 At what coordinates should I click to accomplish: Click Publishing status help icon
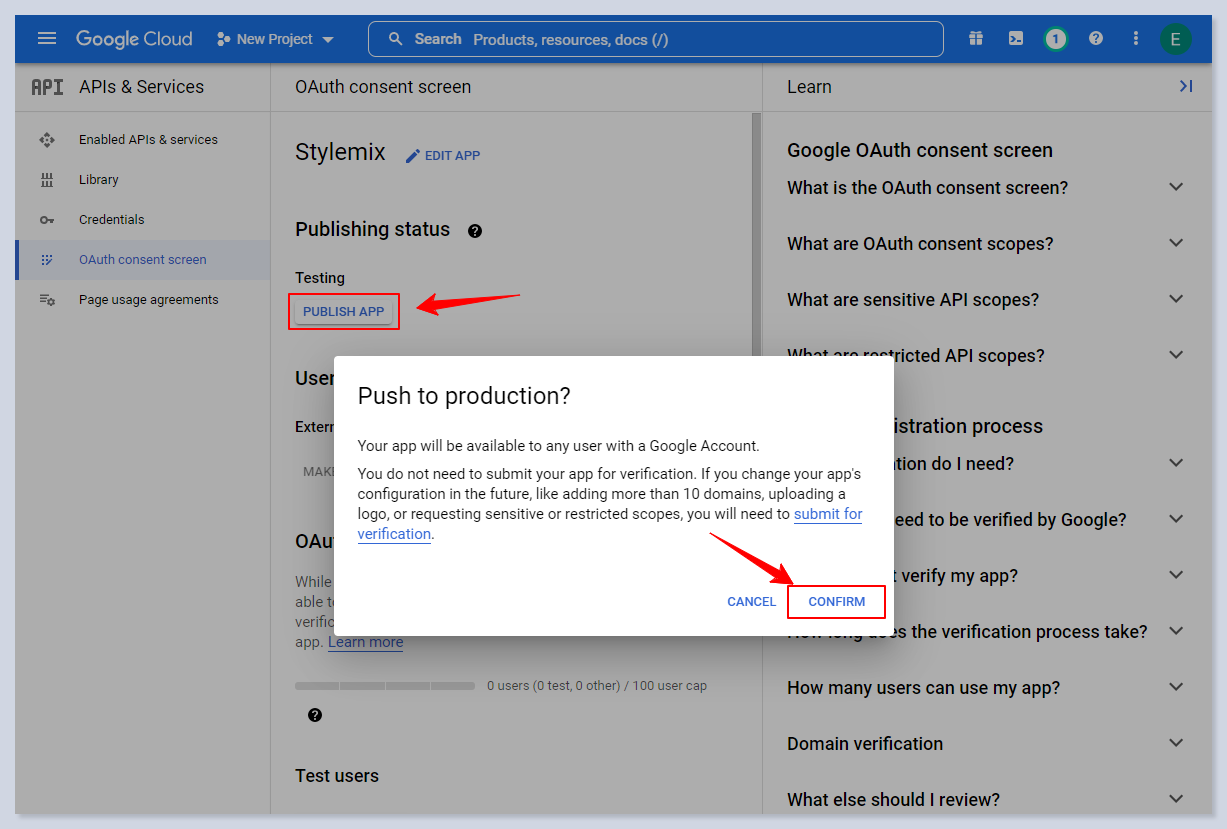[x=475, y=231]
